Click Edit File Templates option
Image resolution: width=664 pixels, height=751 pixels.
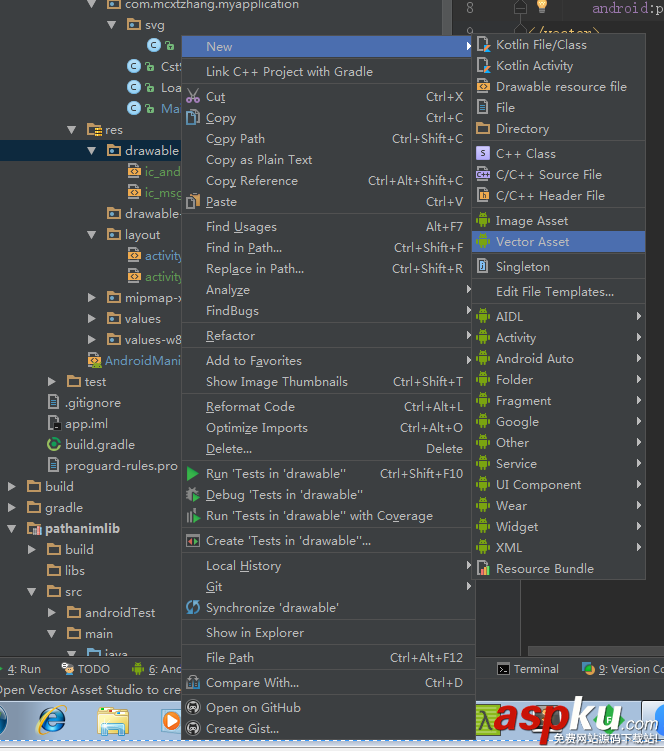554,292
